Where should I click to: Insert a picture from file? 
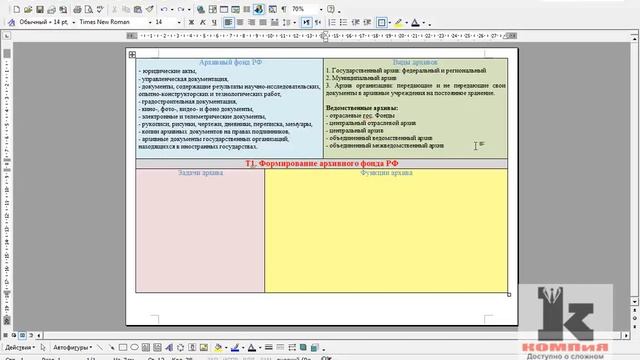click(x=204, y=348)
